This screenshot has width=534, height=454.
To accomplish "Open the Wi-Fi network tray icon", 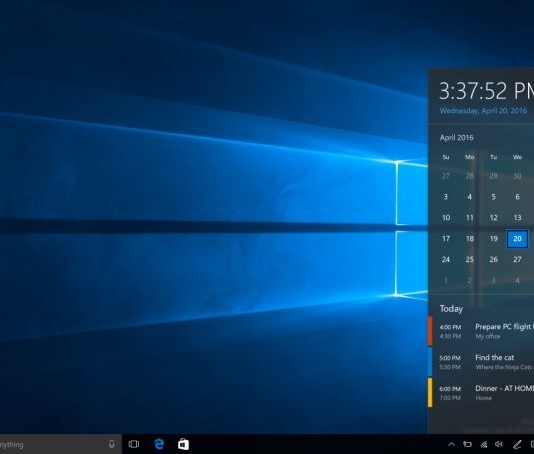I will (x=484, y=444).
